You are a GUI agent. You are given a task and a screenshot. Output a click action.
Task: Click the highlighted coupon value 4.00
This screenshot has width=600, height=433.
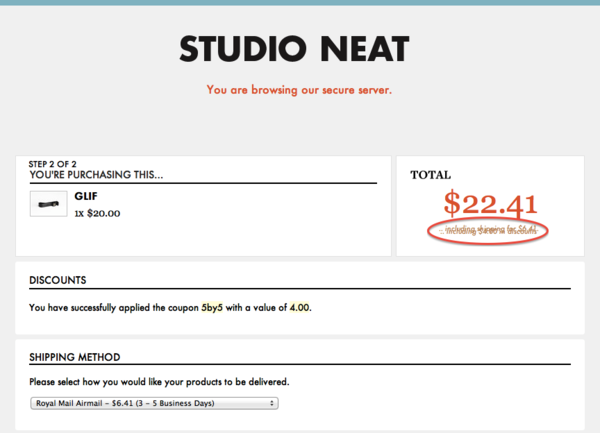coord(300,308)
